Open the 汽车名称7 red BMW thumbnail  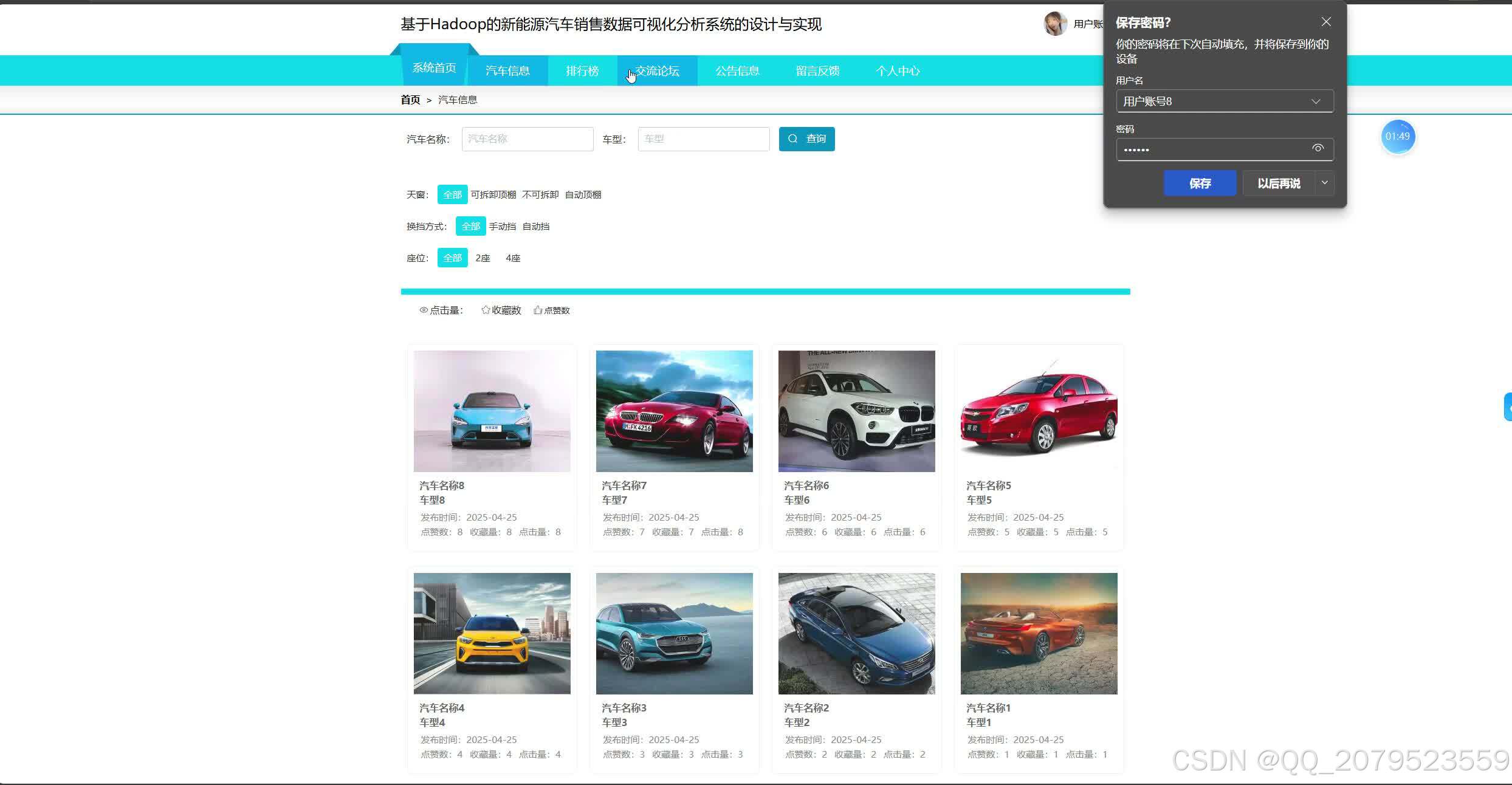pyautogui.click(x=674, y=411)
